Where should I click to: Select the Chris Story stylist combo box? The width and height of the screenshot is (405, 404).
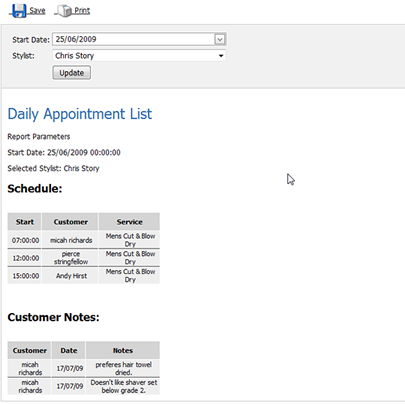point(139,56)
